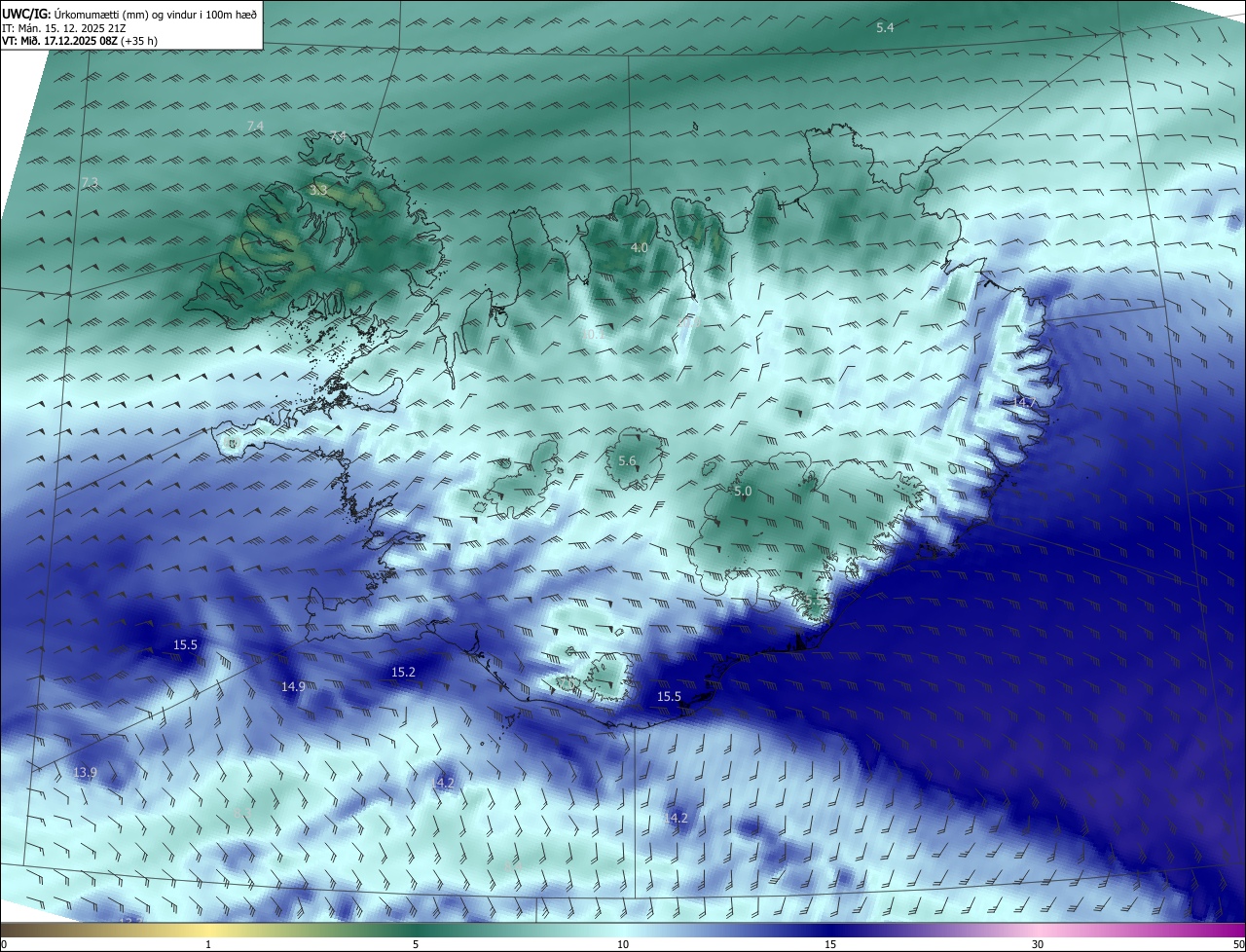Click the 0 tick on the color scale
This screenshot has width=1246, height=952.
(x=4, y=944)
